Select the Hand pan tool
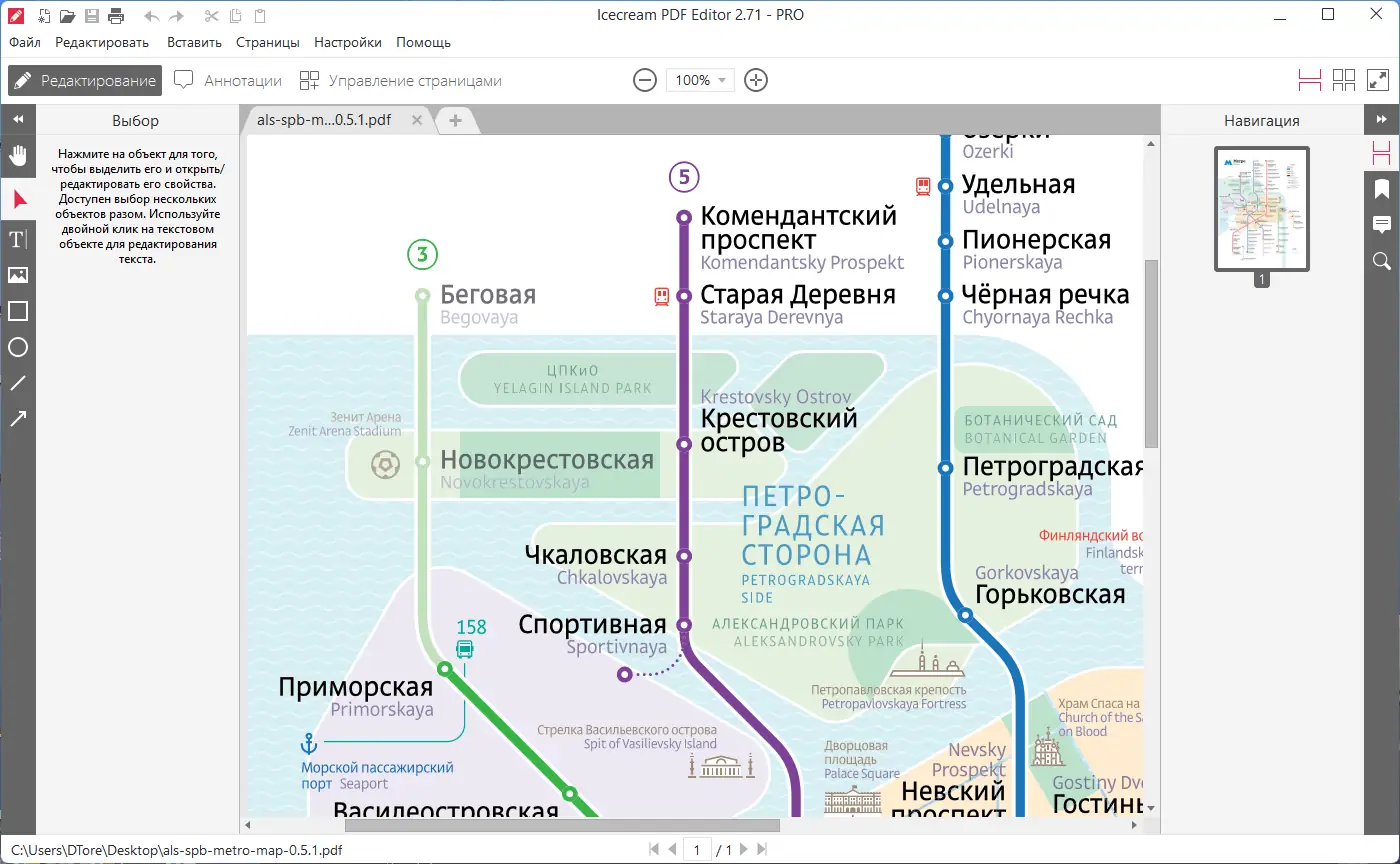This screenshot has width=1400, height=864. [x=17, y=155]
